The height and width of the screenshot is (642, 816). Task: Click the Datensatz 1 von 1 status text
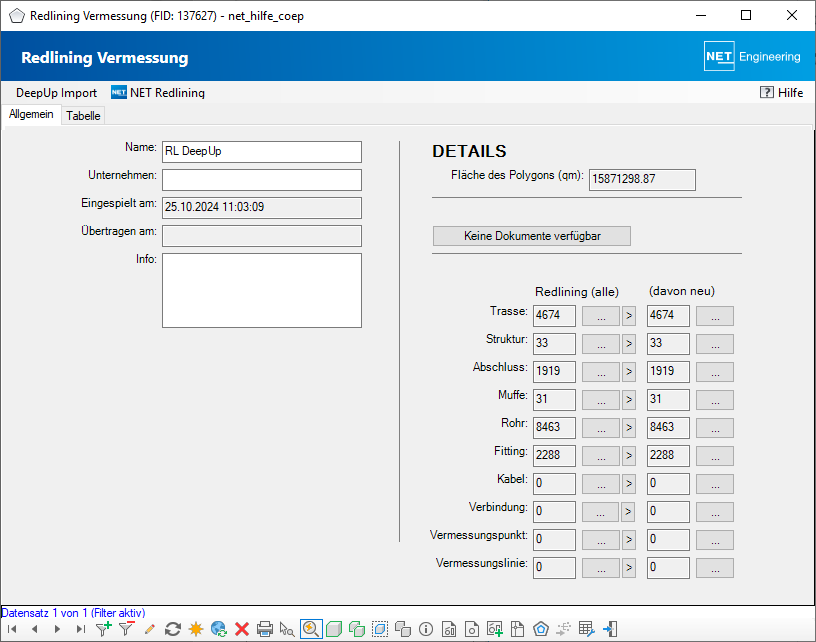click(x=73, y=613)
